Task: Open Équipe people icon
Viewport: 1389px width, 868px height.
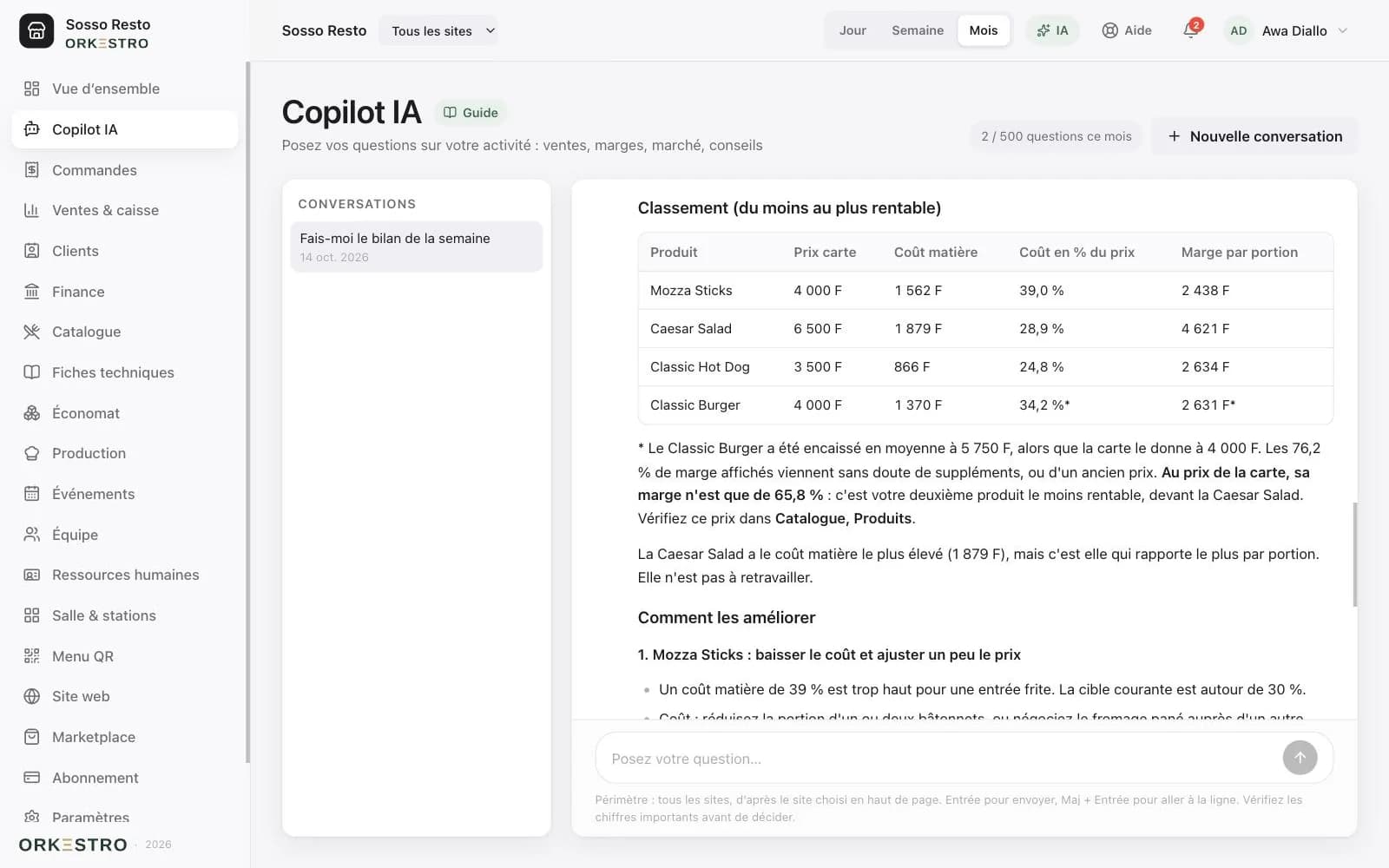Action: click(32, 535)
